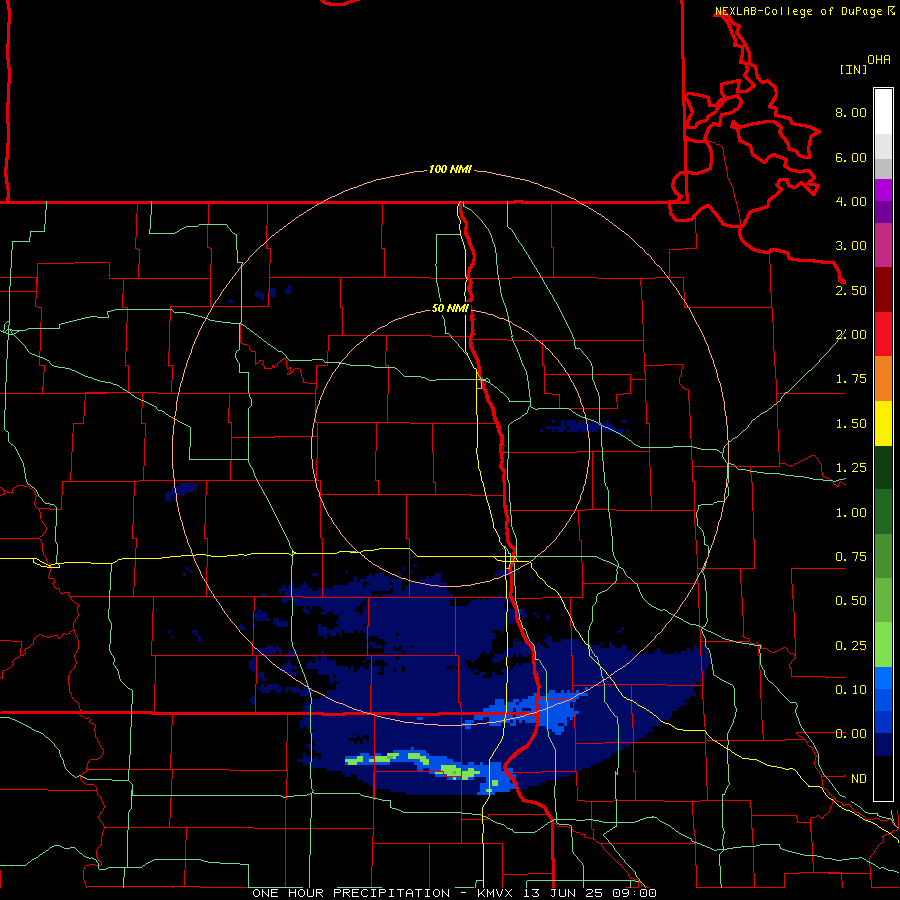Click the 4.00 legend value
900x900 pixels.
(851, 201)
